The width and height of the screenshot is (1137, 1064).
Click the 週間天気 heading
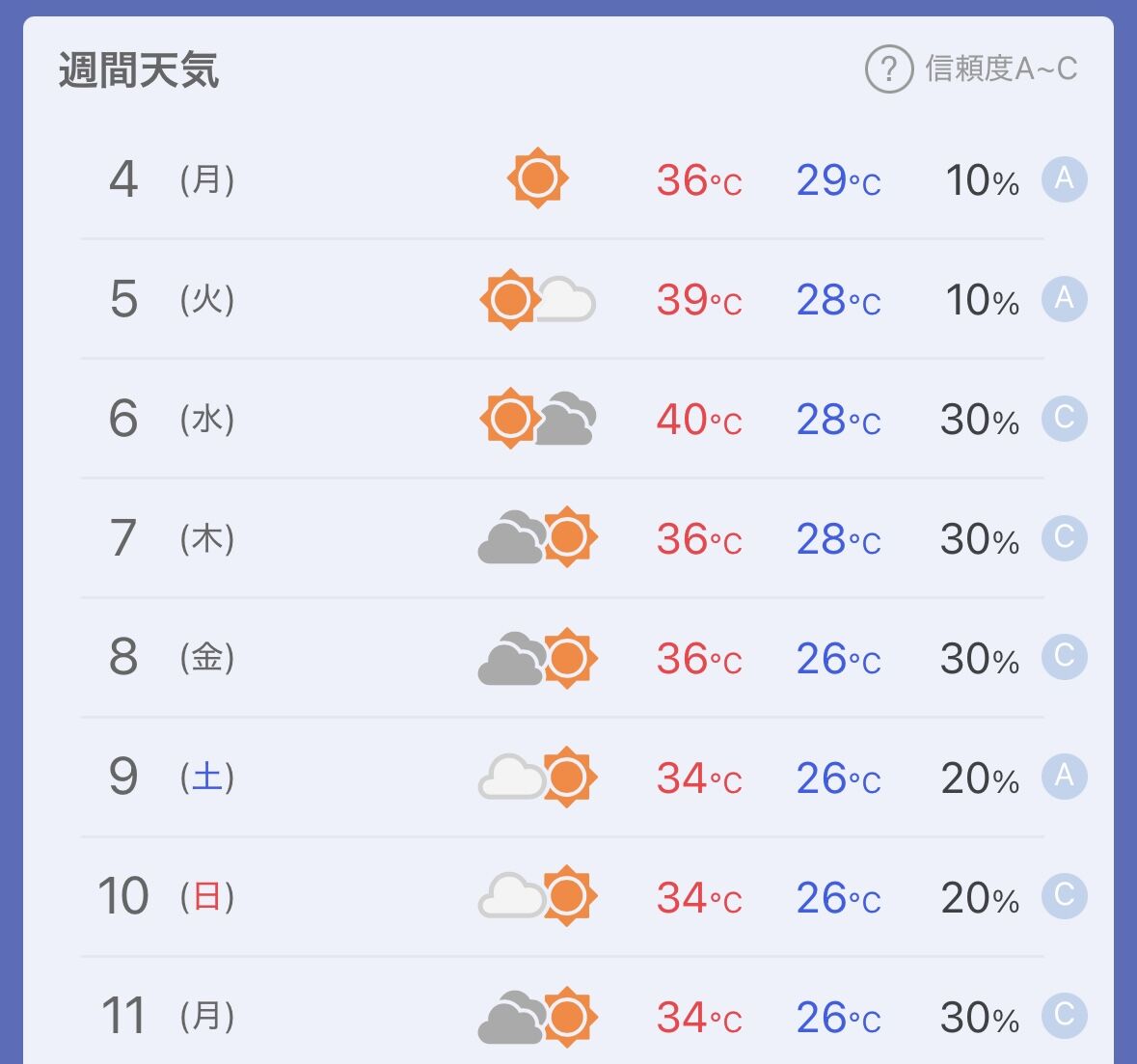139,70
